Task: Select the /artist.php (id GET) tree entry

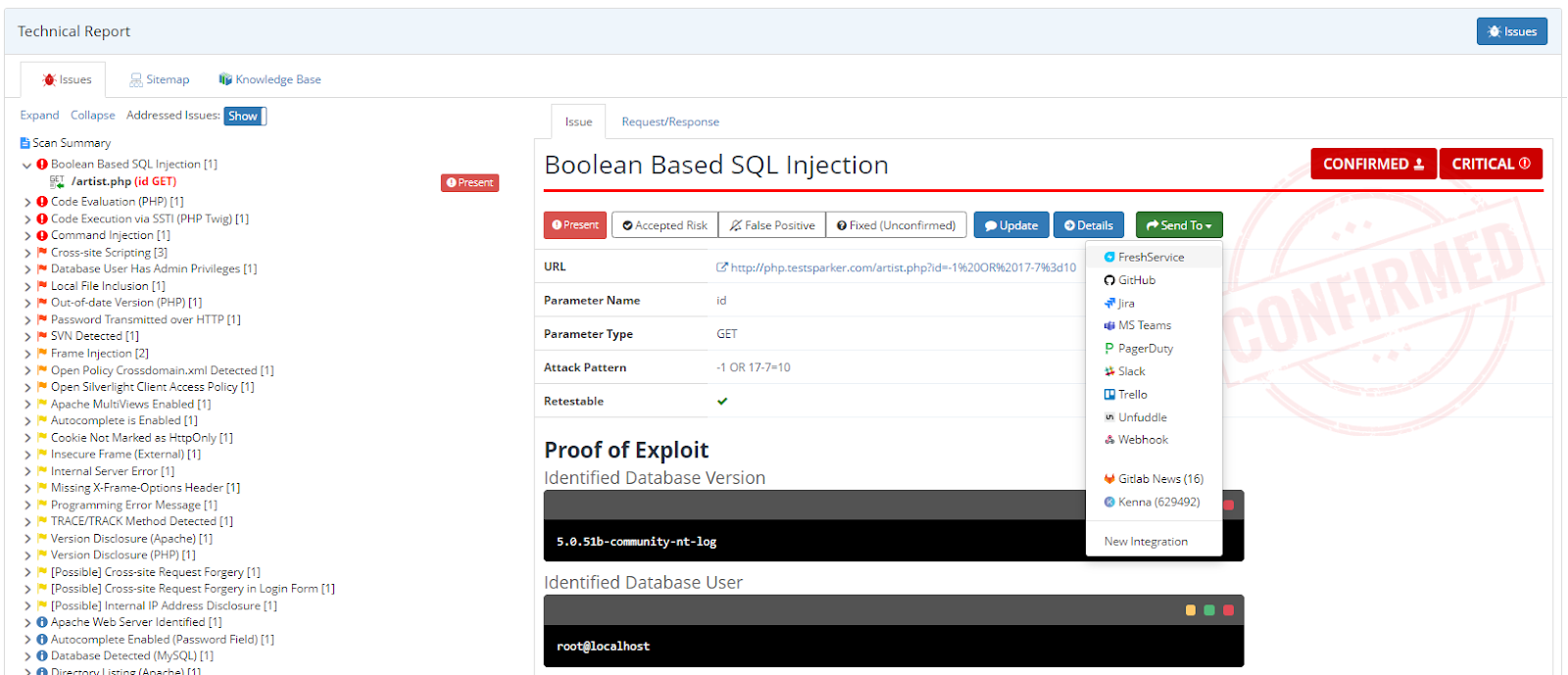Action: pyautogui.click(x=123, y=182)
